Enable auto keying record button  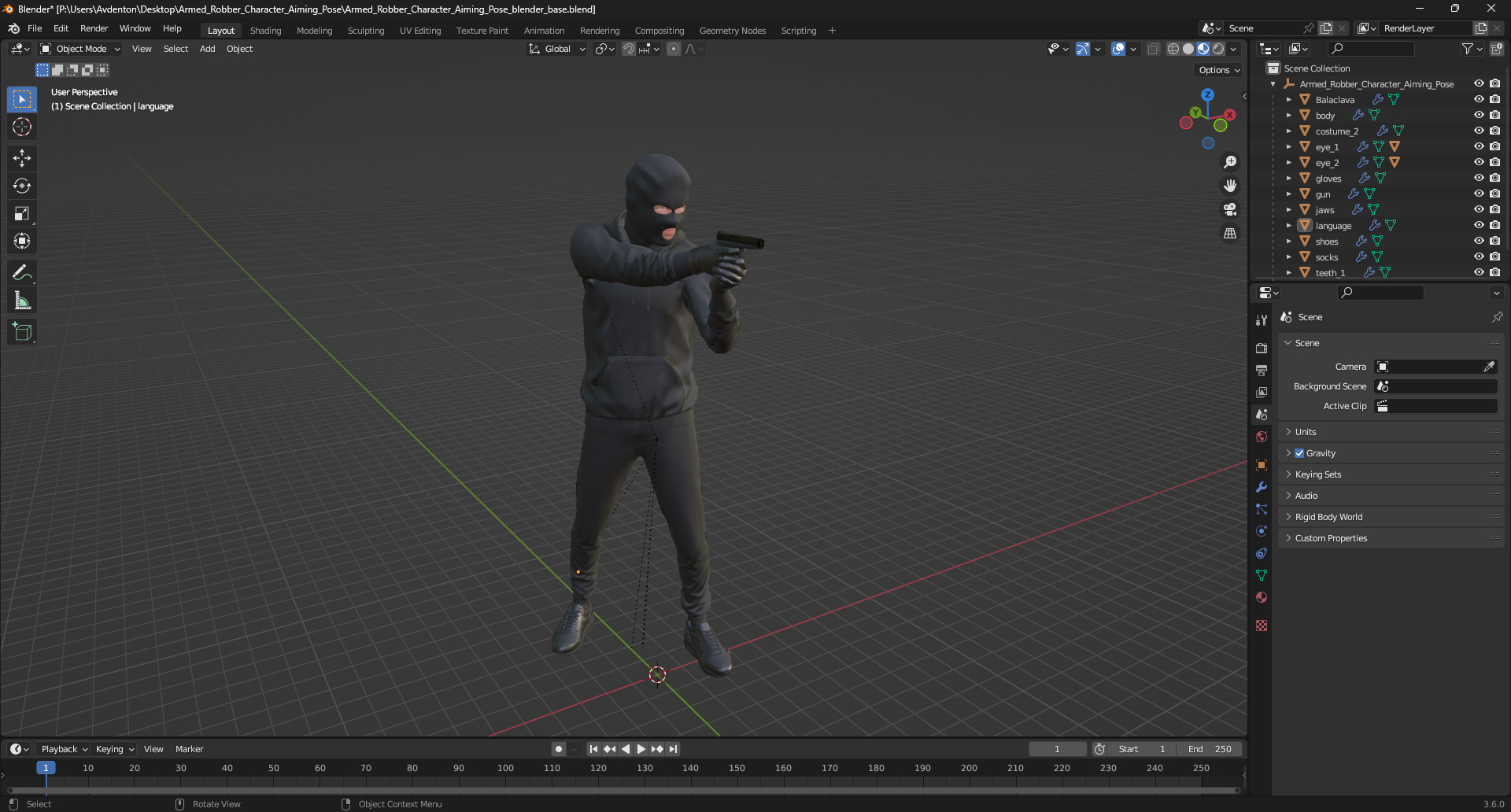click(559, 749)
